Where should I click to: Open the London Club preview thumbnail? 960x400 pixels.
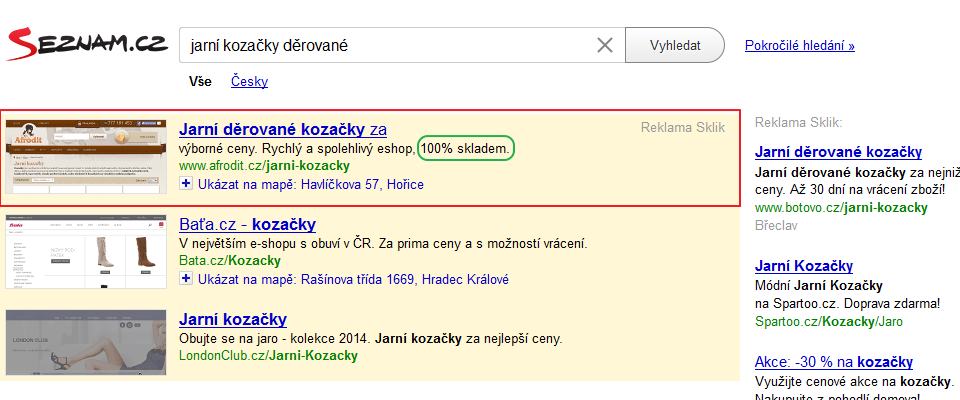(86, 344)
